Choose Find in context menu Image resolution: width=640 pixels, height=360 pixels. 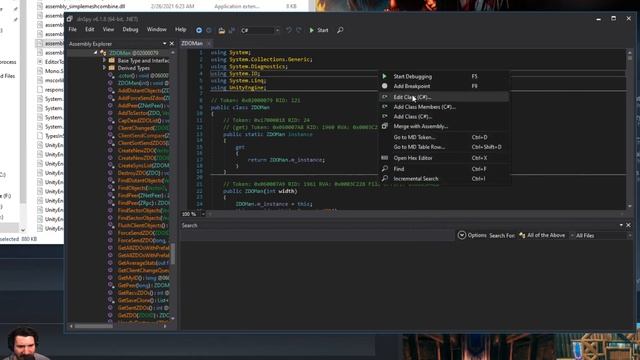point(444,169)
